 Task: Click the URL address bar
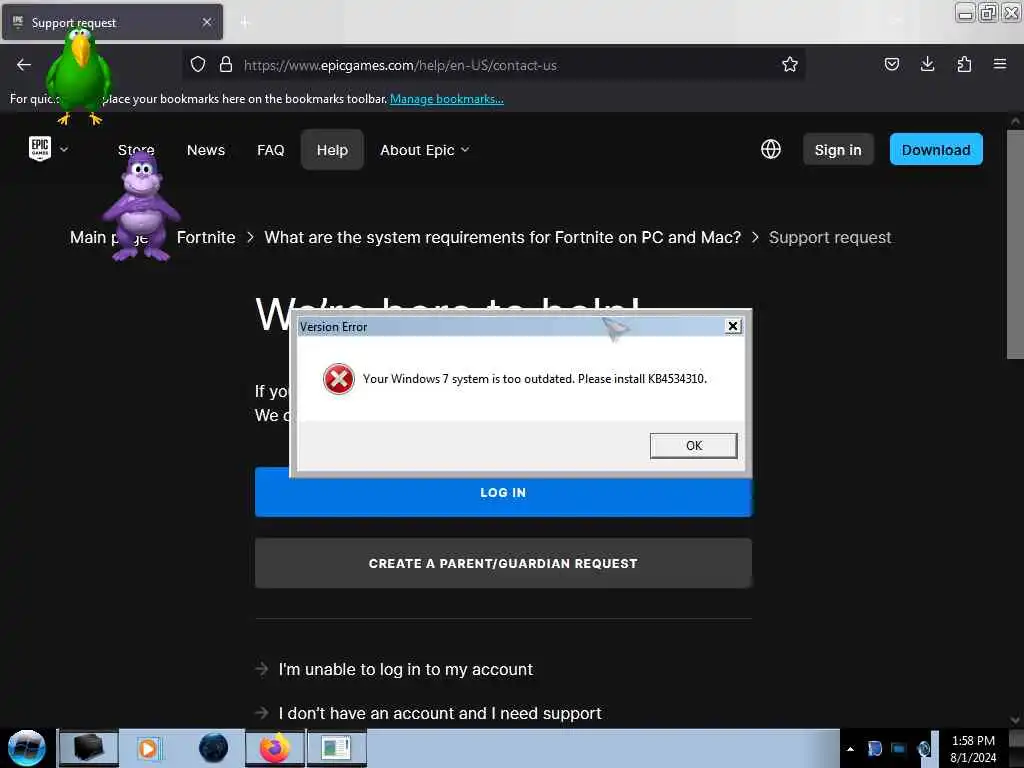point(493,65)
